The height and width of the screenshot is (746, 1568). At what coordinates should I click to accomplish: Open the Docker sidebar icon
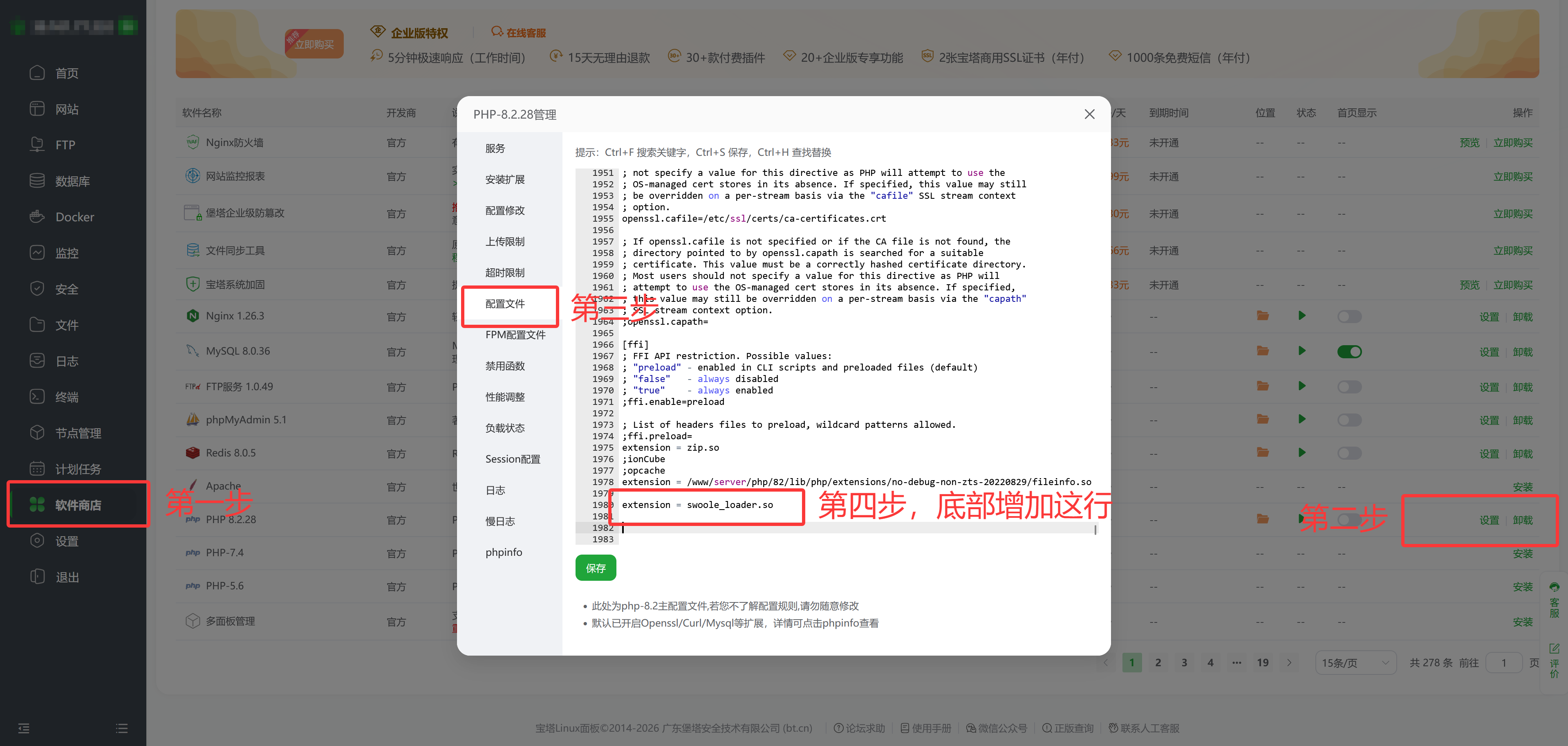37,217
